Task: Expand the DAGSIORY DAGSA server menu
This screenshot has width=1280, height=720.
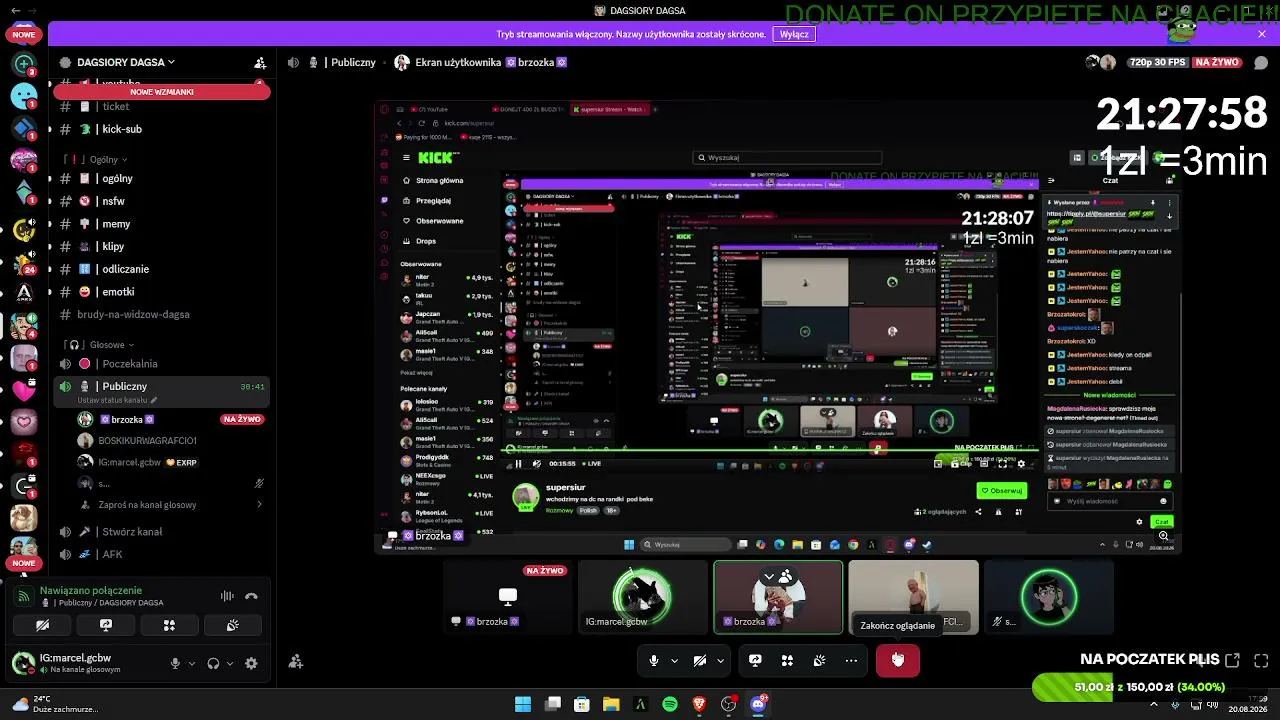Action: pyautogui.click(x=126, y=62)
